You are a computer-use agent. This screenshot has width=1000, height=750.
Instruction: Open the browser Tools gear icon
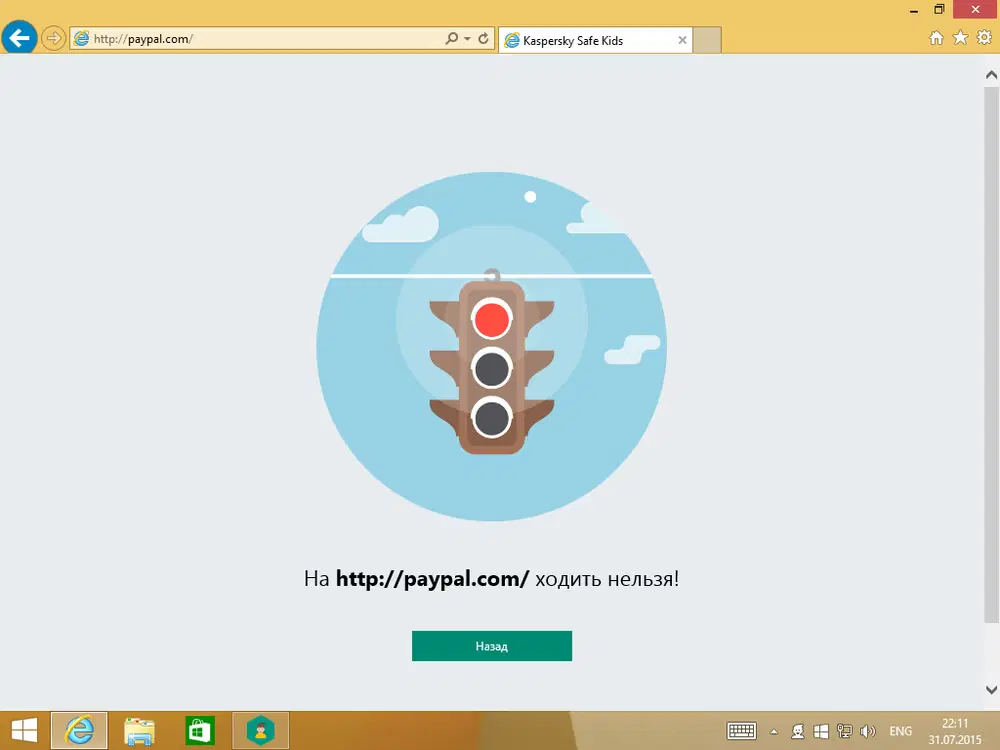coord(984,38)
